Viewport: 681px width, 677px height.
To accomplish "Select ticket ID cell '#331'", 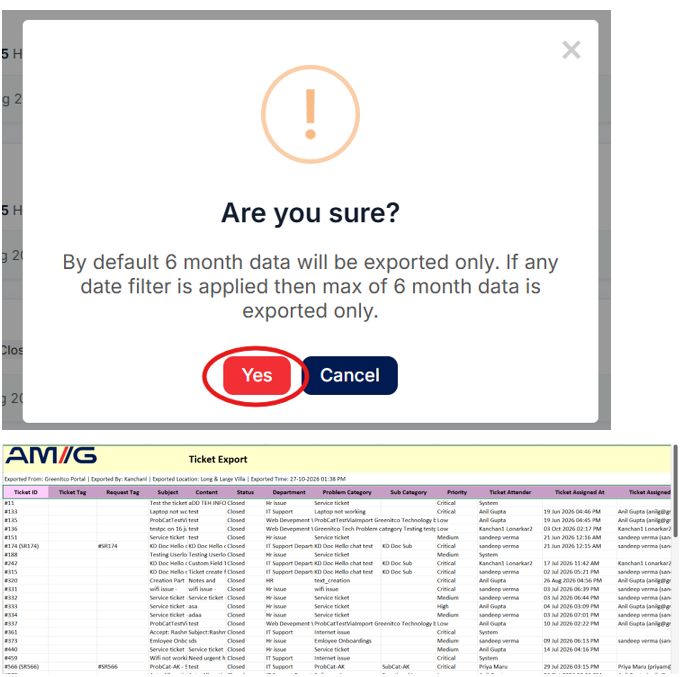I will [26, 589].
